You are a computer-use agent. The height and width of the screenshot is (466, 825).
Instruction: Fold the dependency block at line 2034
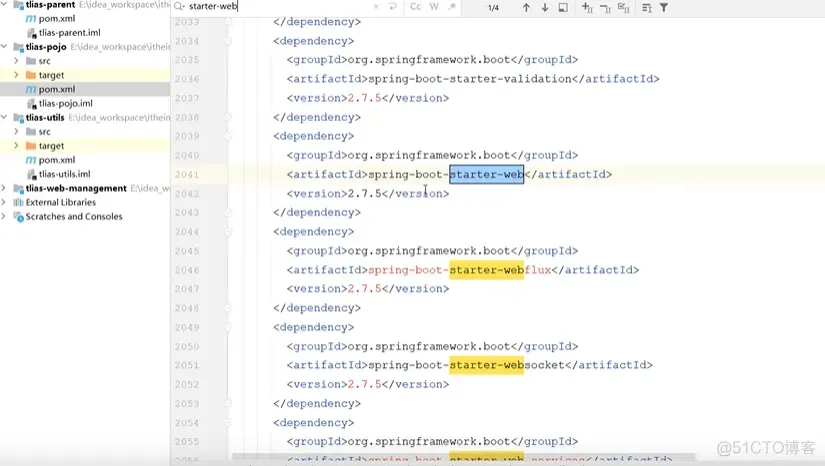(228, 41)
